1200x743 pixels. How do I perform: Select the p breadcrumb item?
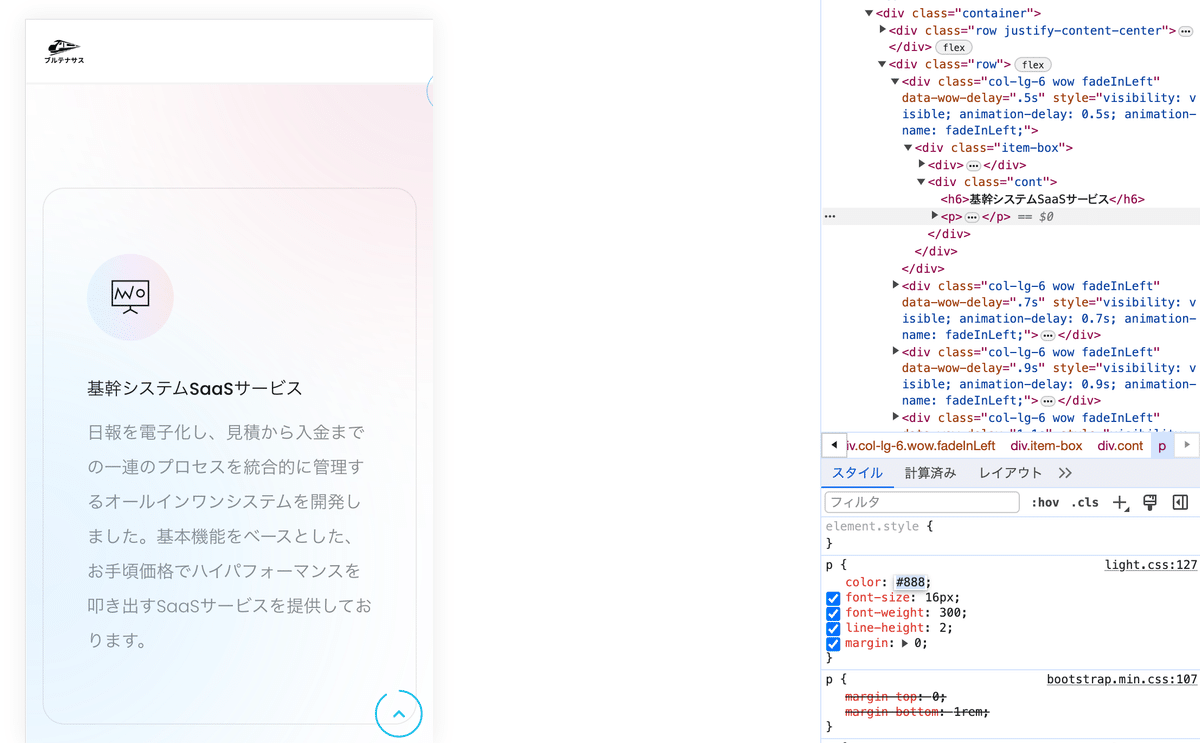pos(1162,446)
